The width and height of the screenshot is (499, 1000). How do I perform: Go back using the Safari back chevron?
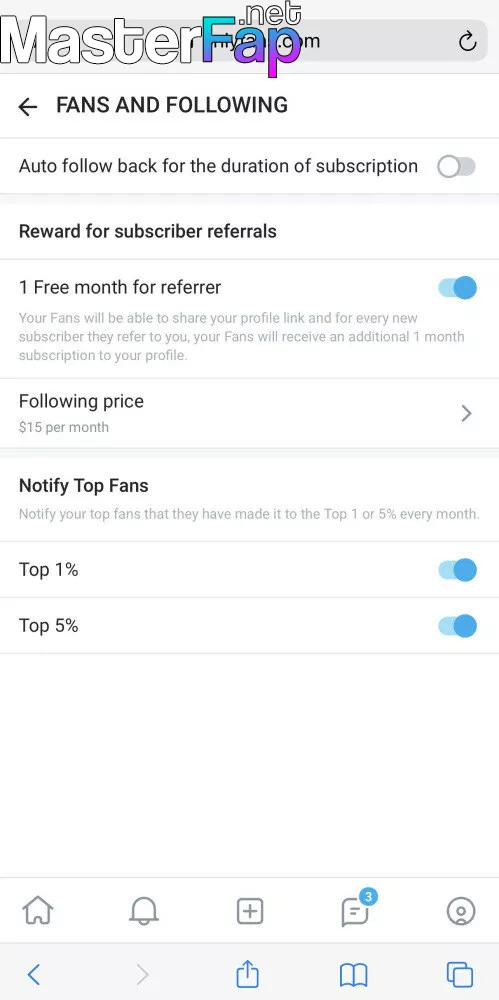[34, 974]
